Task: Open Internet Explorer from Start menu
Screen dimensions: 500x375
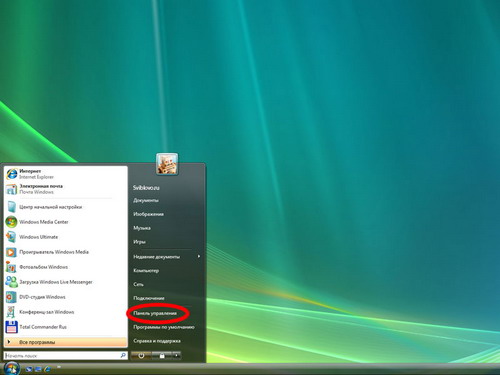Action: 66,174
